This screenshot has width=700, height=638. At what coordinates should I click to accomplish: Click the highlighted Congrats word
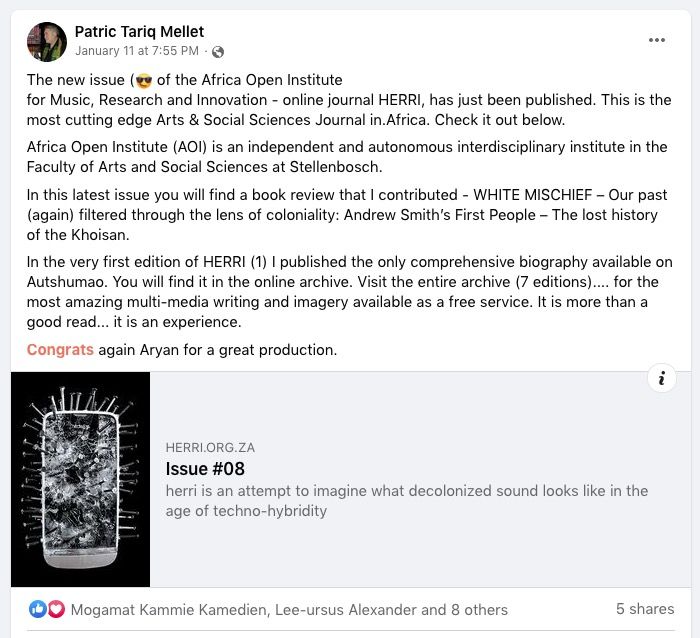(60, 350)
